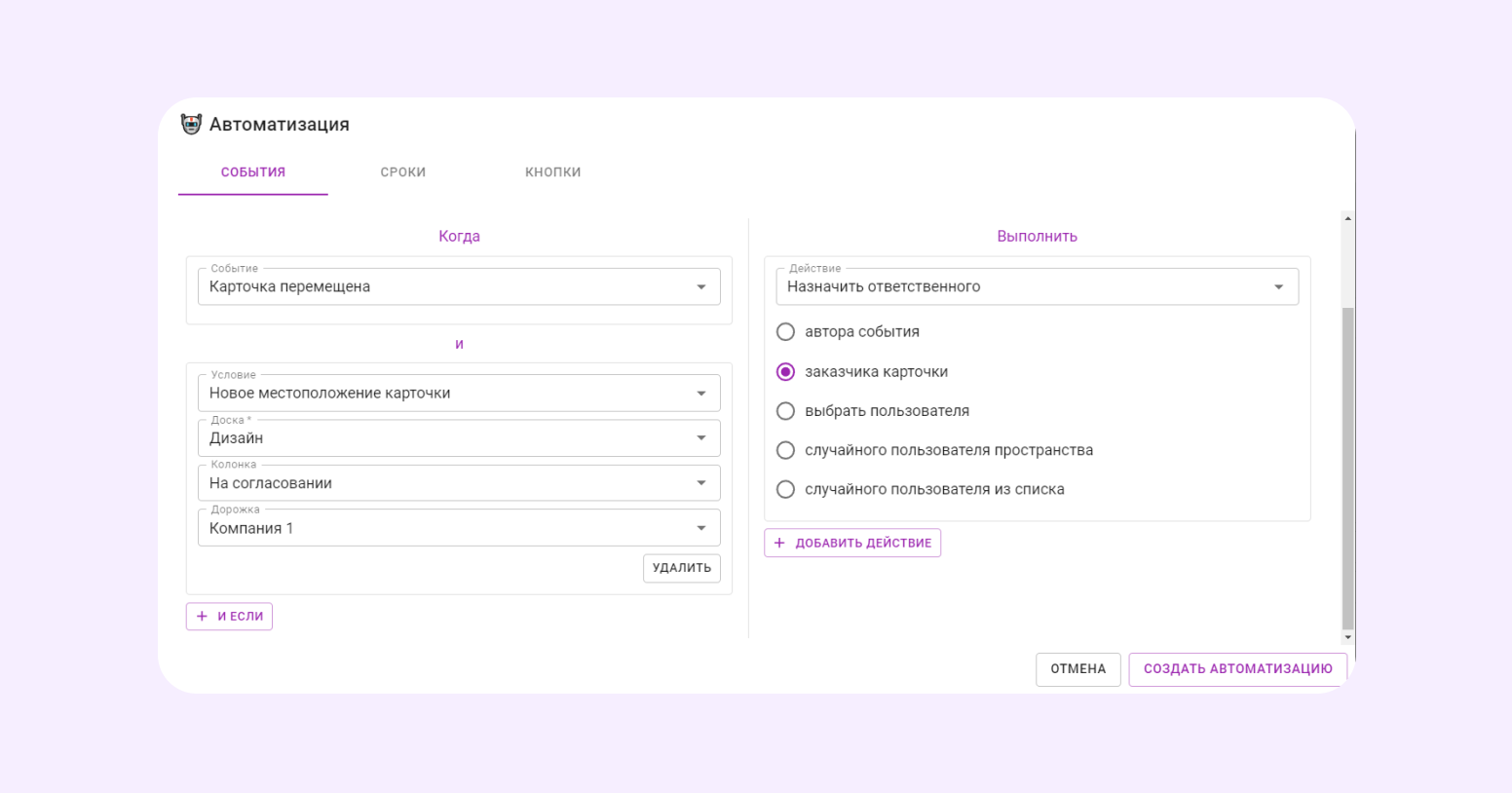The height and width of the screenshot is (793, 1512).
Task: Choose the выбрать пользователя radio option
Action: pos(785,411)
